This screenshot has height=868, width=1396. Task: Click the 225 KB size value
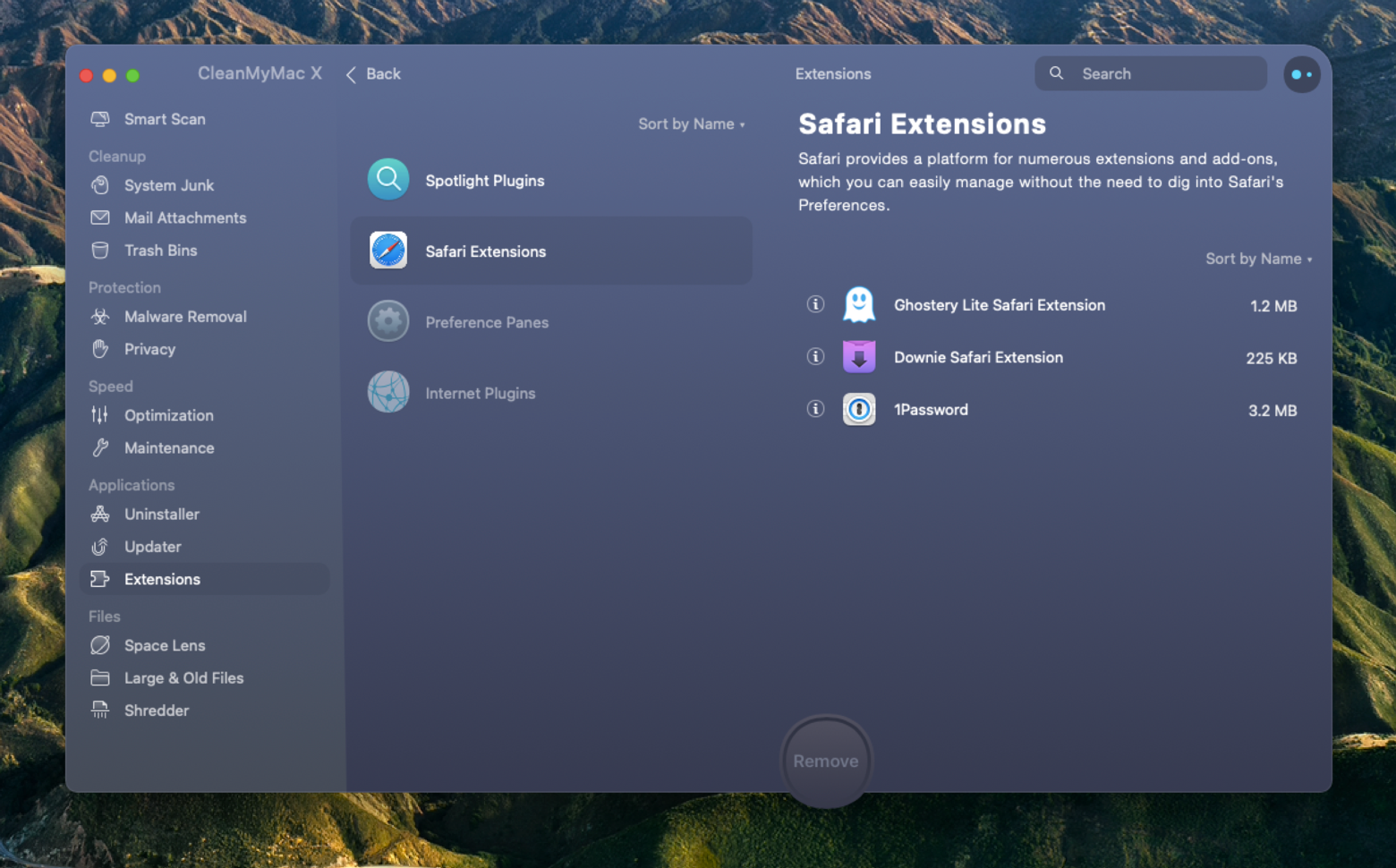click(1272, 358)
